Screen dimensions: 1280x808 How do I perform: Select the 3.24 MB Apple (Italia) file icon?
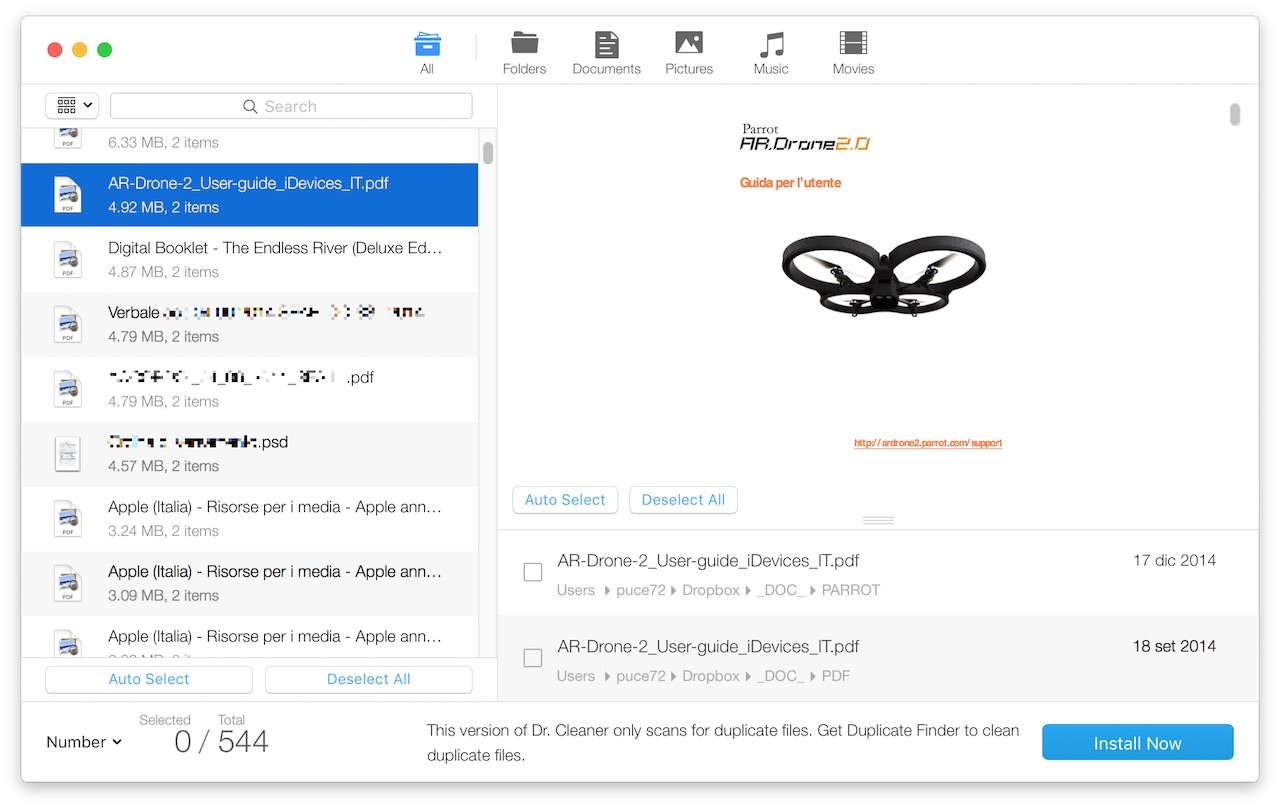(67, 518)
